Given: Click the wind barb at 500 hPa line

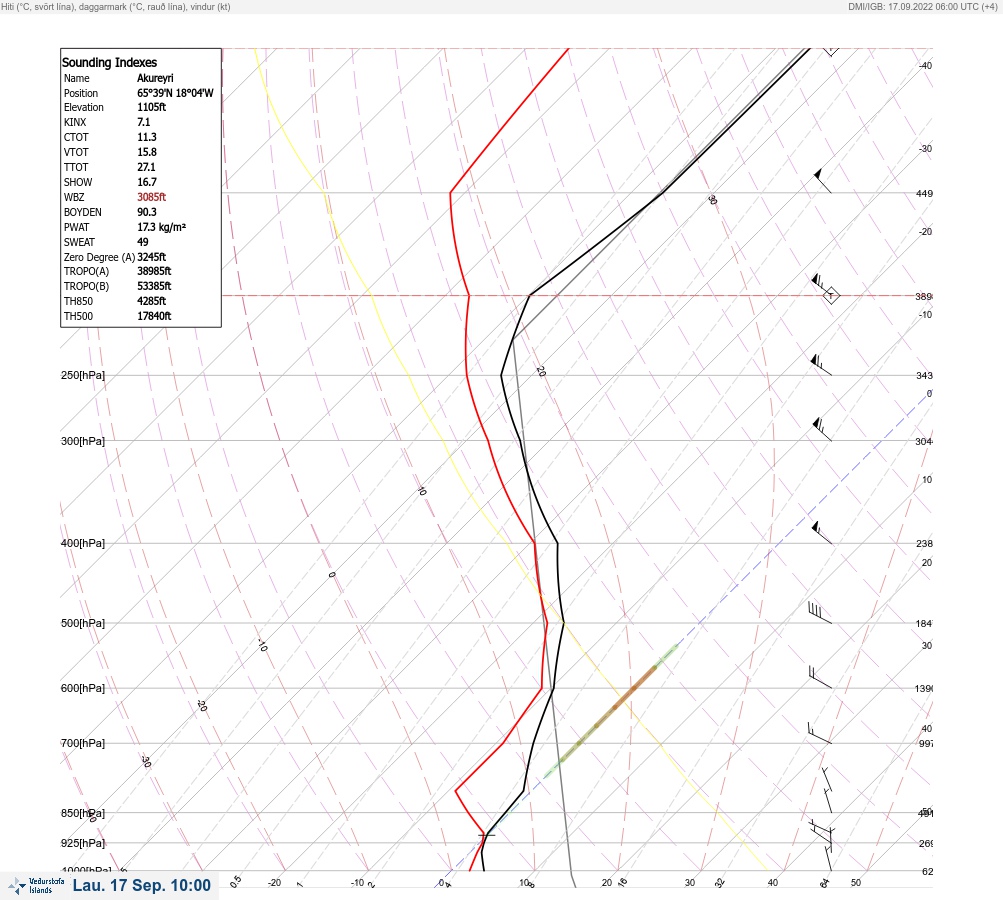Looking at the screenshot, I should pos(820,613).
